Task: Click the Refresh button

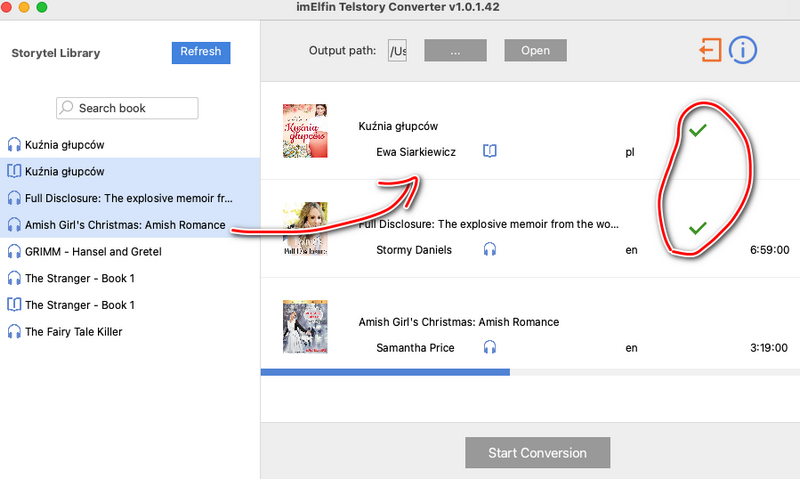Action: (x=201, y=53)
